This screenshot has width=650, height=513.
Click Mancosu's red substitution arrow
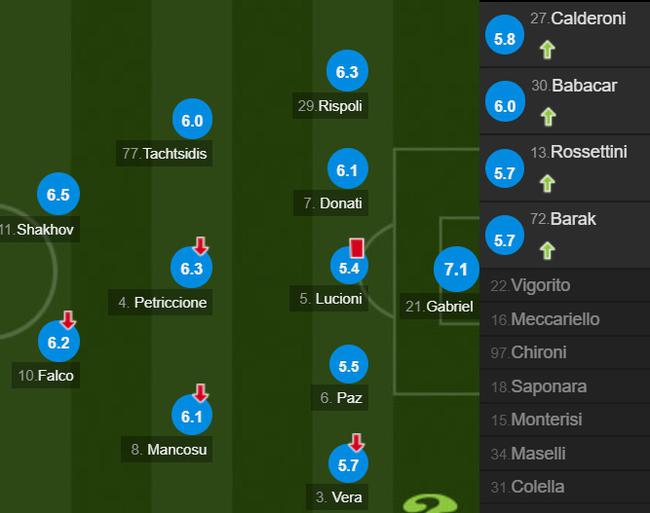coord(201,392)
